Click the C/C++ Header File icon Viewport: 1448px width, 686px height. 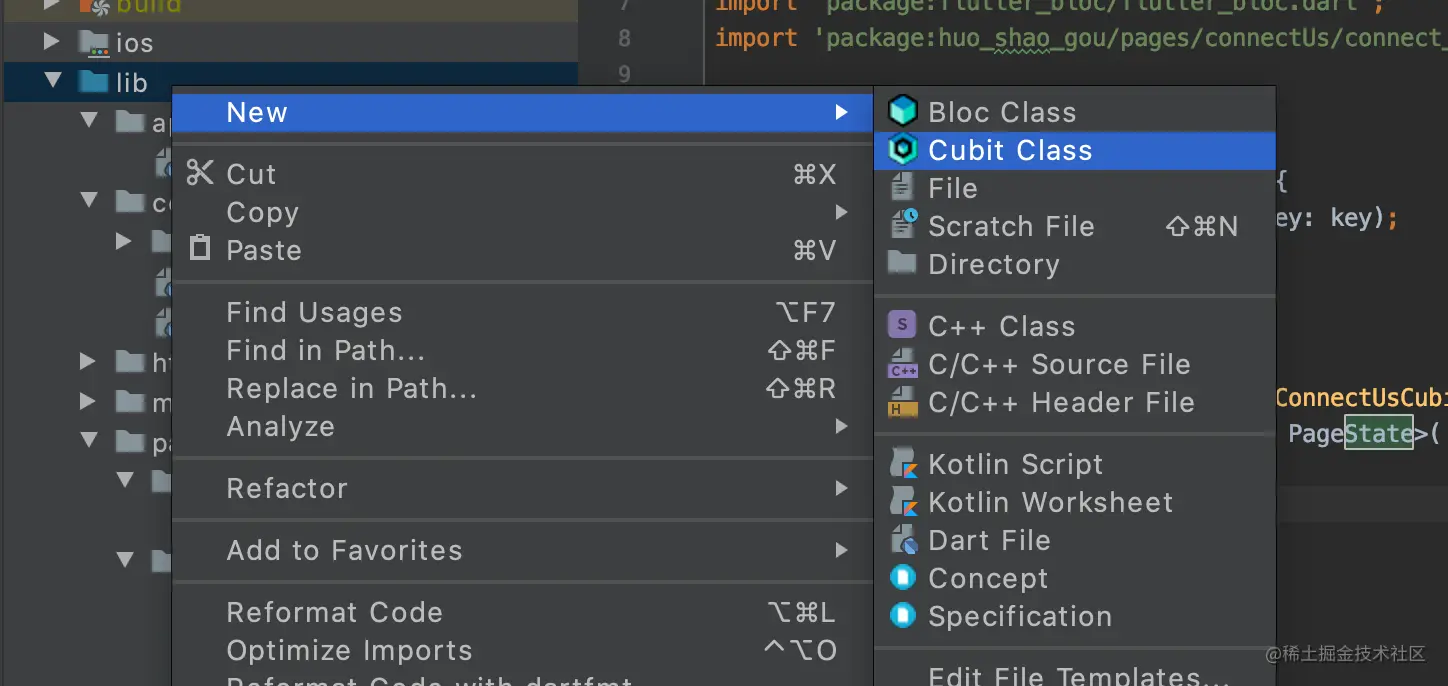click(x=903, y=402)
